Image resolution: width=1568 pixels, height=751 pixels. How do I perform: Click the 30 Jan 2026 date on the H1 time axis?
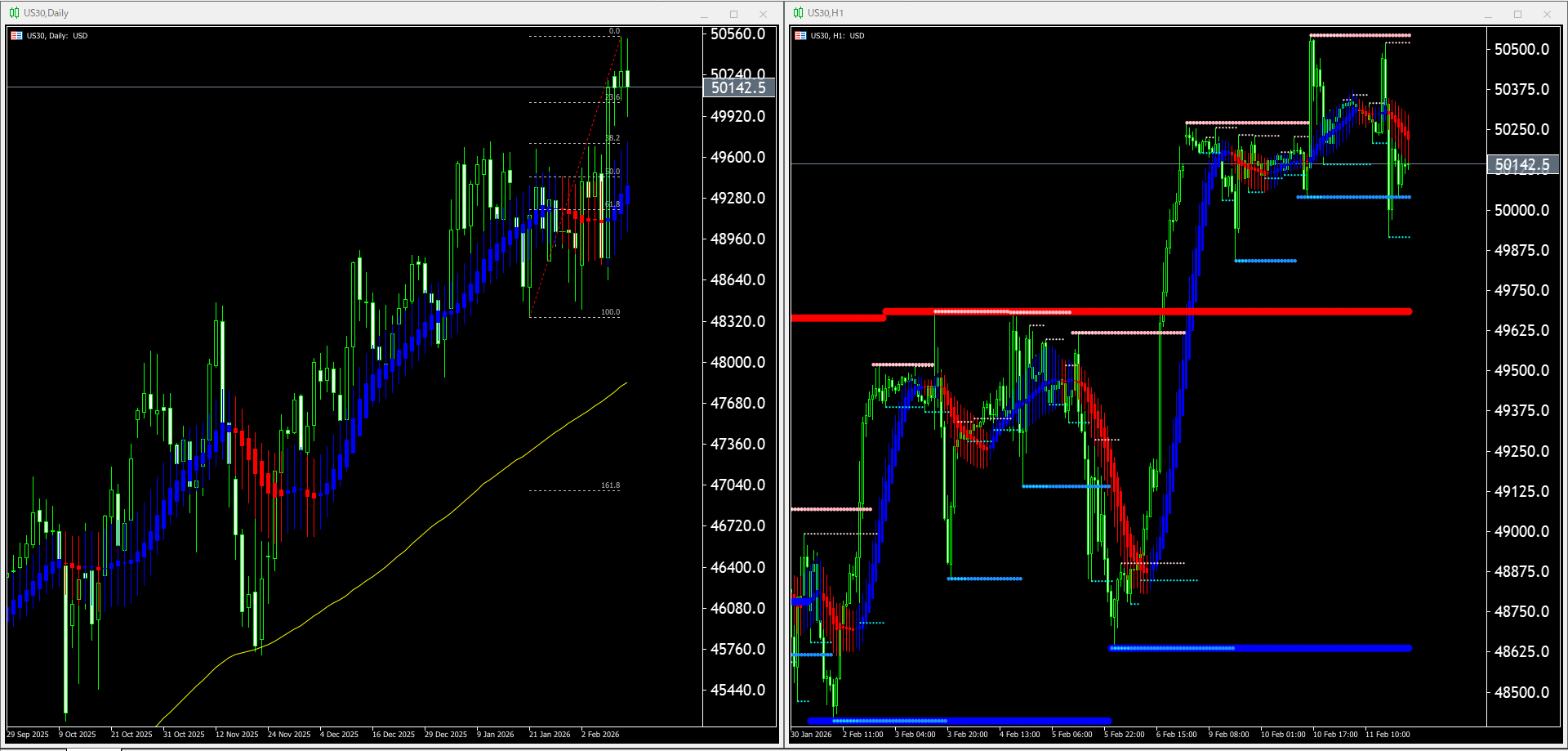point(811,735)
